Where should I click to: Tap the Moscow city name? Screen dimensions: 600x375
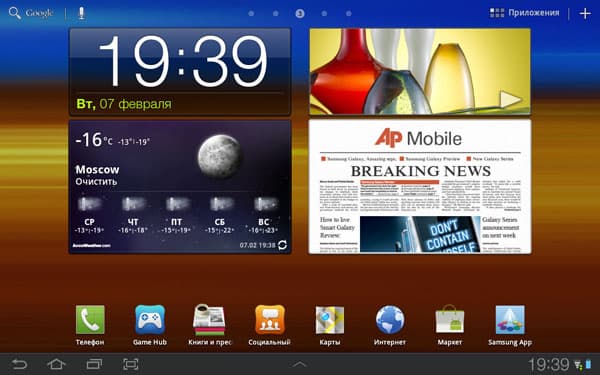97,170
